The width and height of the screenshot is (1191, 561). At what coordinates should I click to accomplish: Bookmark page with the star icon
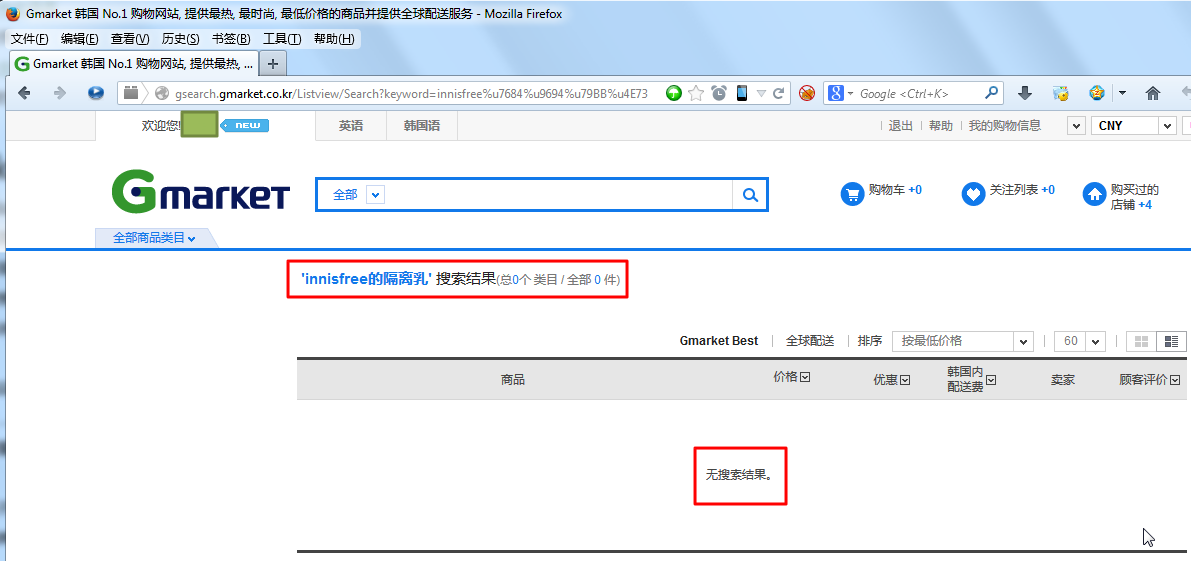[x=696, y=93]
